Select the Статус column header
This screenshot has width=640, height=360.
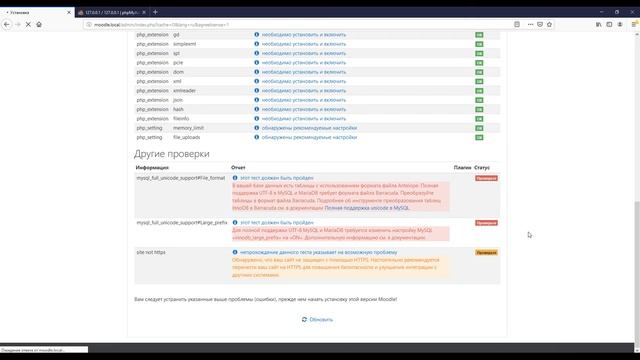click(482, 168)
